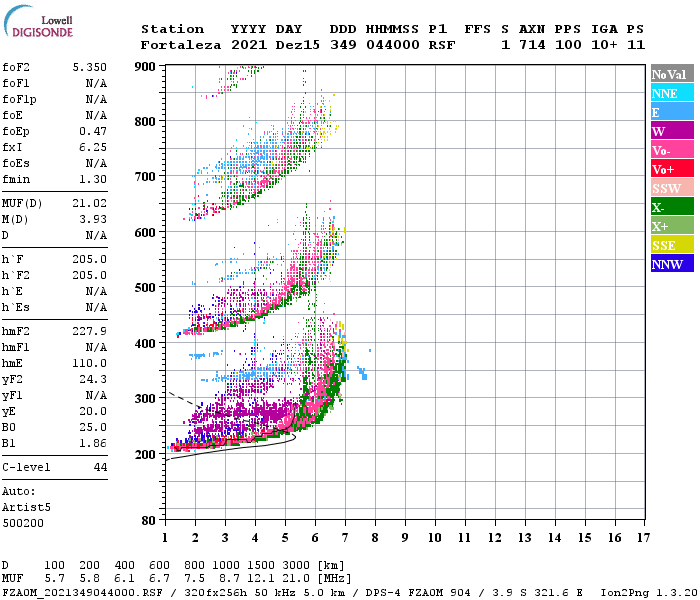Image resolution: width=700 pixels, height=600 pixels.
Task: Click the hmE value 110.0
Action: [89, 363]
